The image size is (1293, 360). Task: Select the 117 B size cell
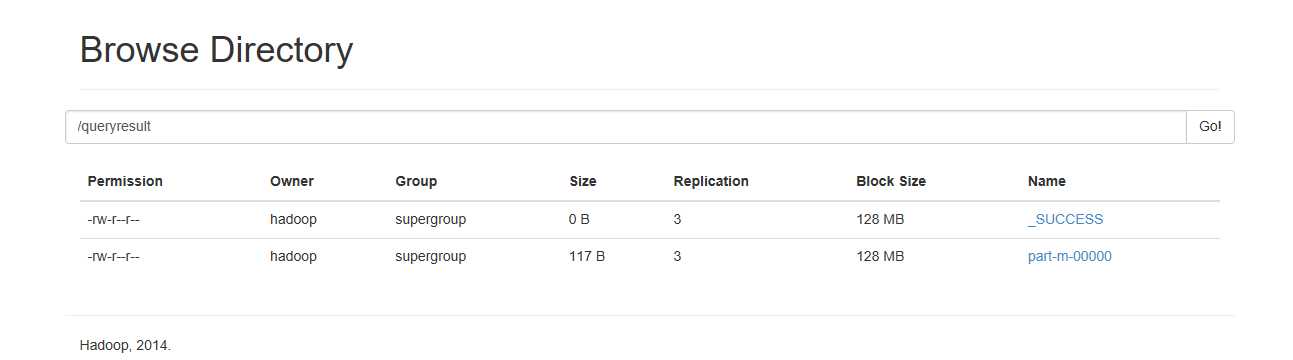click(587, 256)
